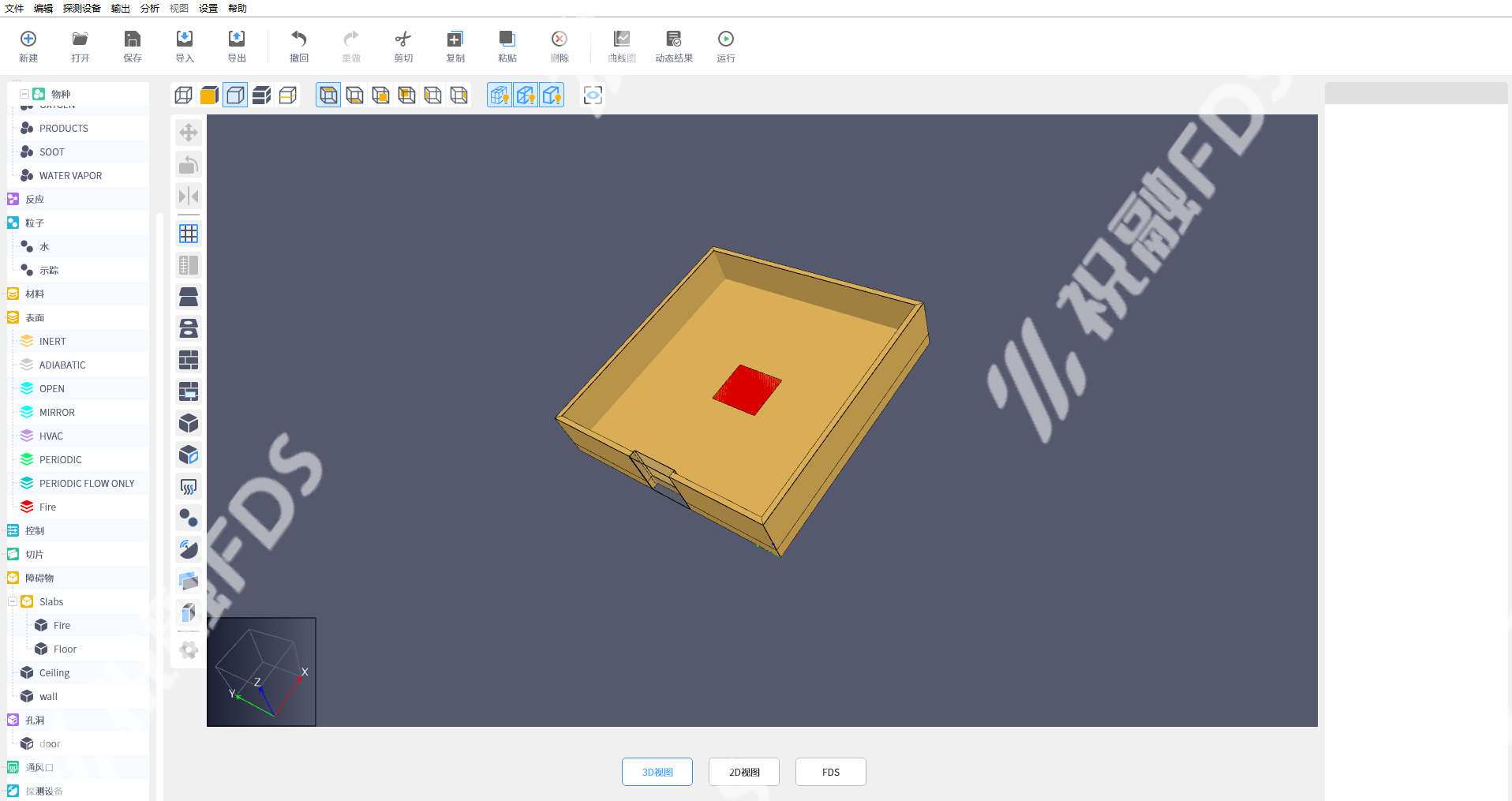The width and height of the screenshot is (1512, 801).
Task: Open the dynamic results (动态结果) tool
Action: tap(673, 46)
